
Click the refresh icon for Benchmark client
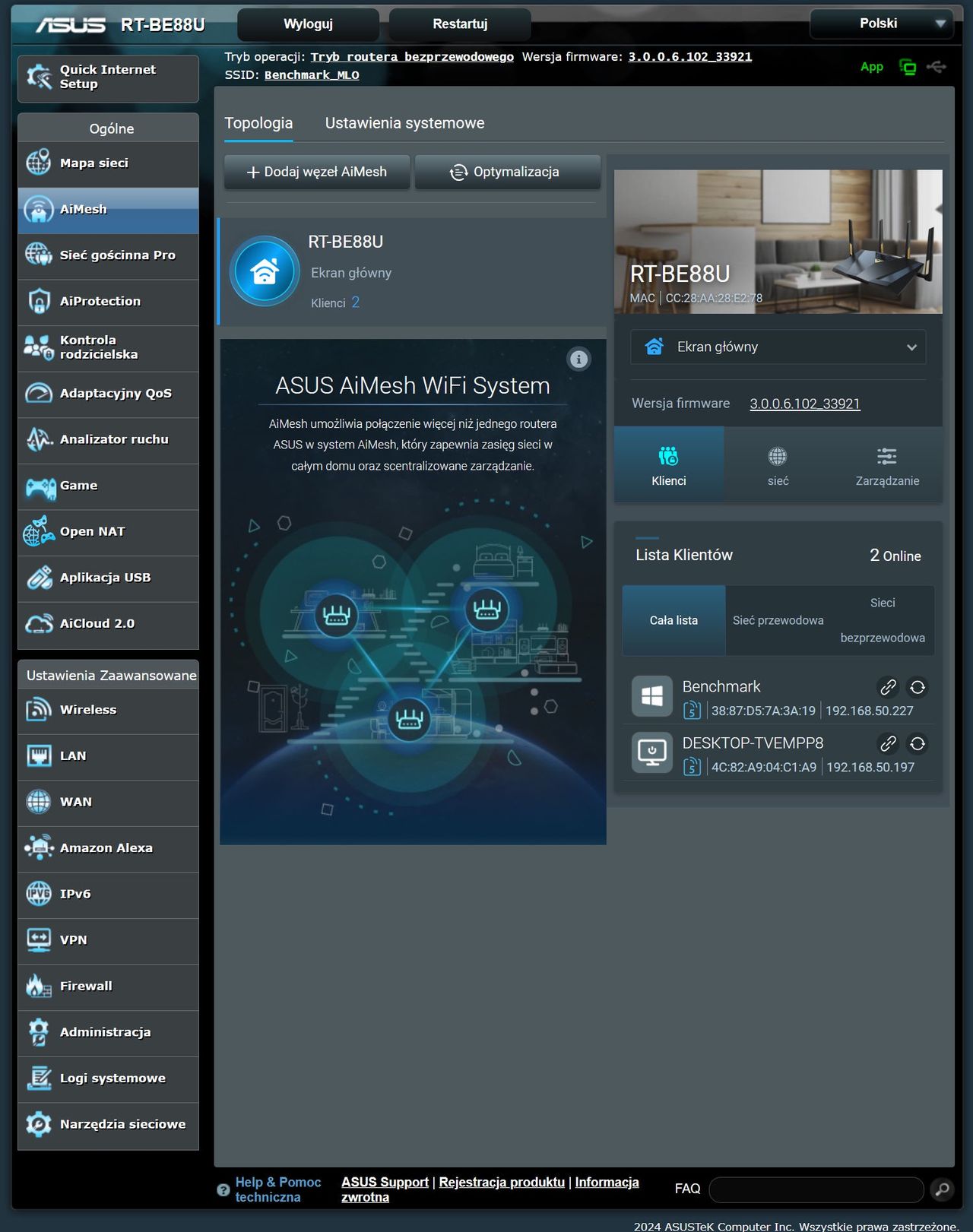(918, 687)
